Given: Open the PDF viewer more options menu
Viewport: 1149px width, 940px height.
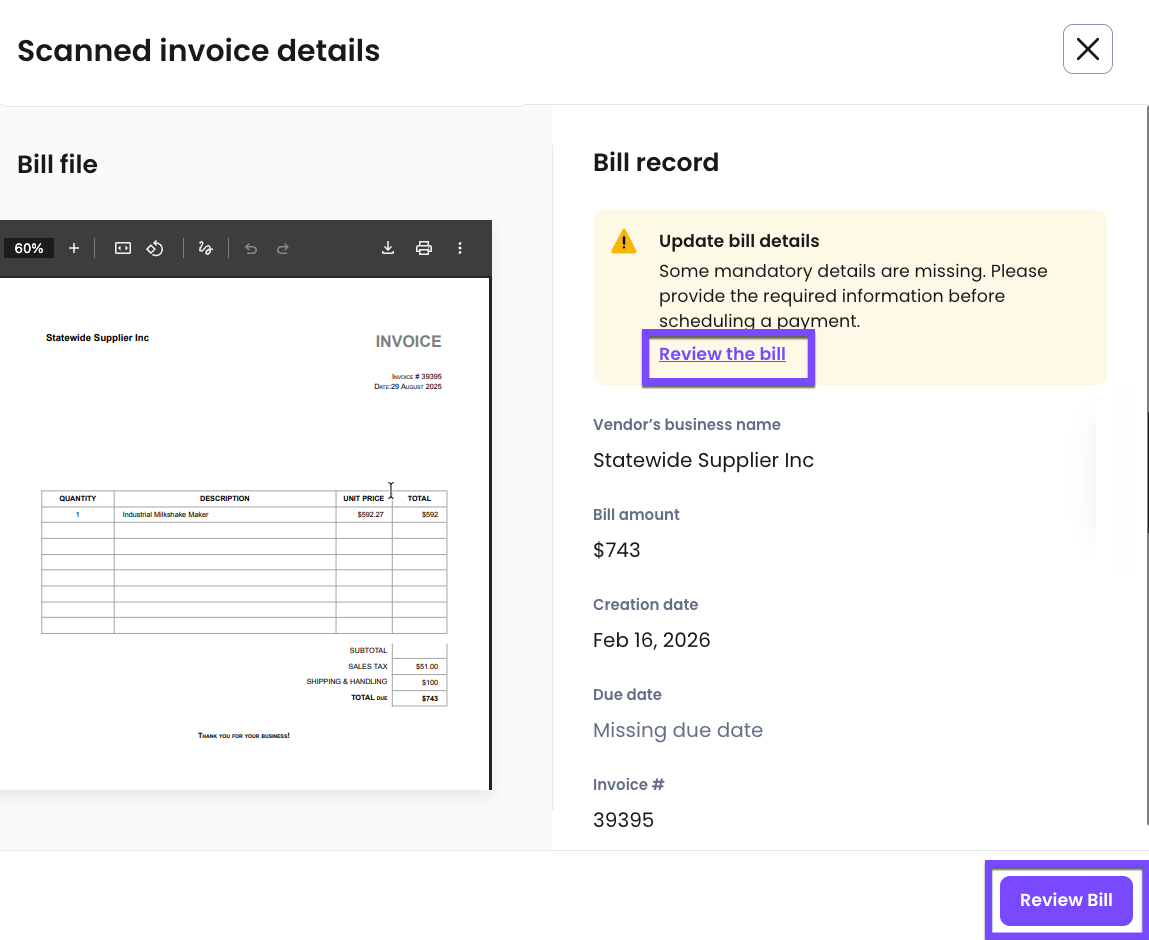Looking at the screenshot, I should pyautogui.click(x=460, y=248).
